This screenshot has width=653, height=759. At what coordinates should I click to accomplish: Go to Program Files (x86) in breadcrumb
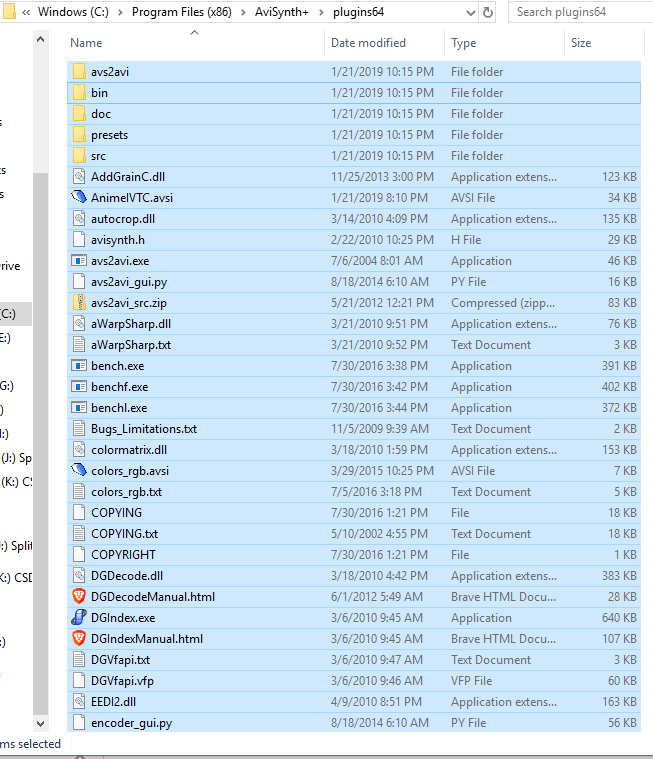[x=182, y=12]
